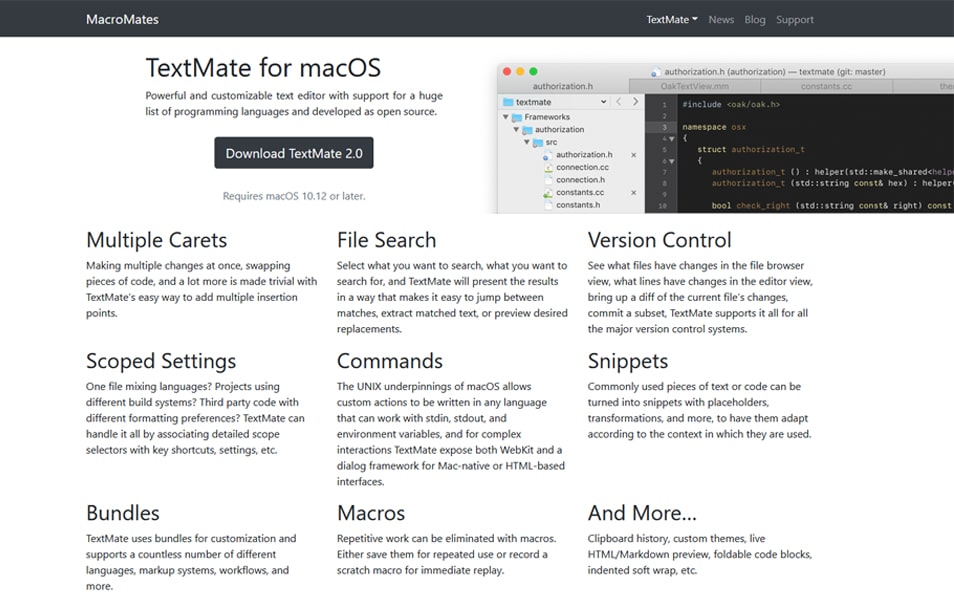
Task: Go back using the file browser left arrow
Action: coord(619,102)
